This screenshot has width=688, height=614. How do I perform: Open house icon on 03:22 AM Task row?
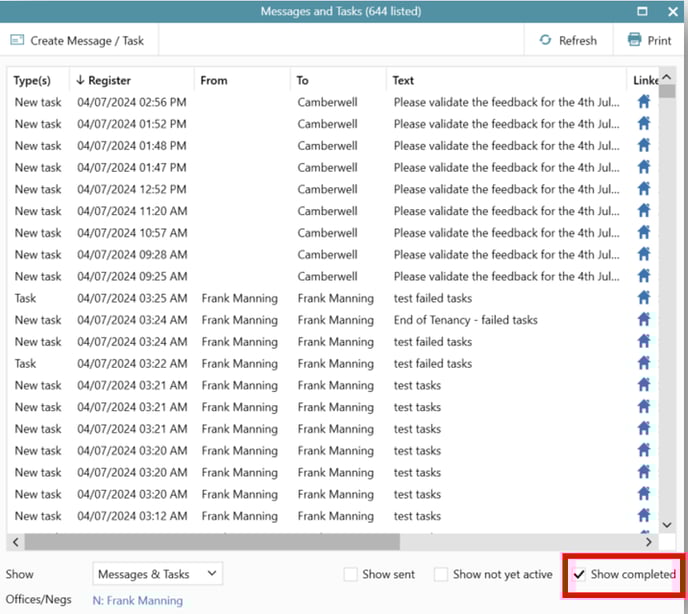(x=644, y=363)
